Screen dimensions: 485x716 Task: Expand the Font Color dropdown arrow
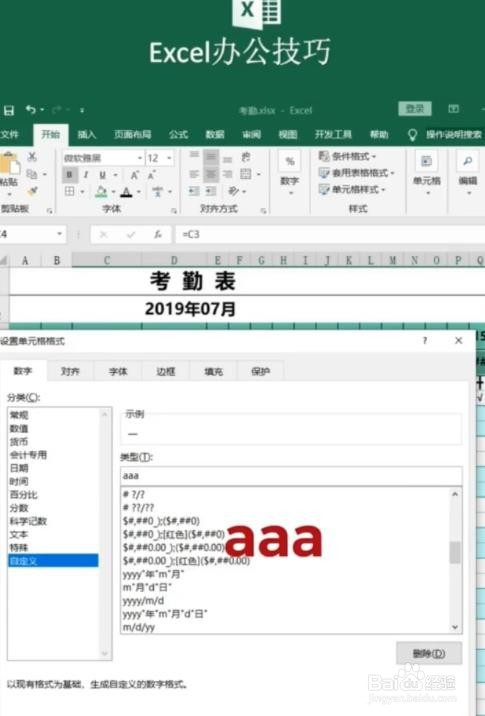[x=139, y=192]
